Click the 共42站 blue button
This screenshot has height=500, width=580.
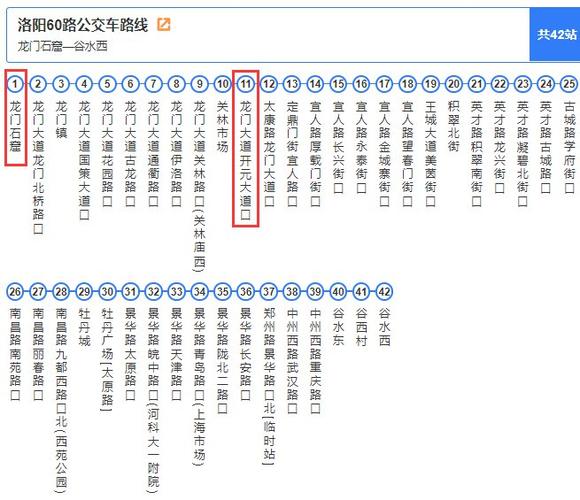tap(555, 34)
